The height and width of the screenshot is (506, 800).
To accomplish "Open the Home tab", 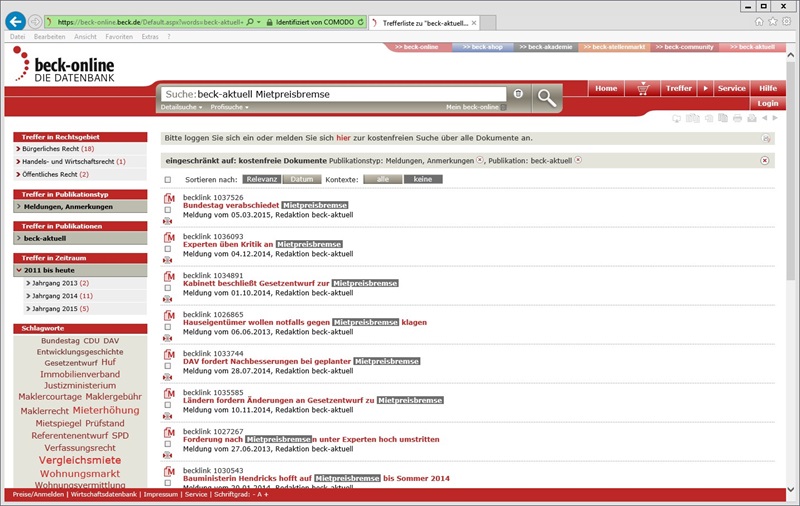I will point(606,88).
